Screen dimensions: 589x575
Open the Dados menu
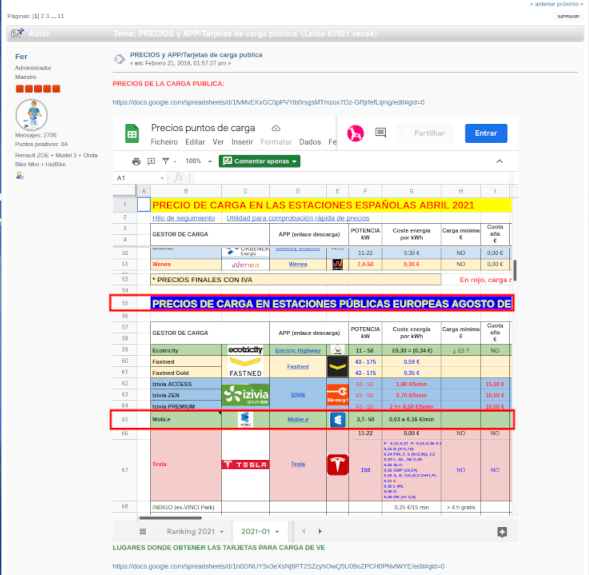pos(310,142)
